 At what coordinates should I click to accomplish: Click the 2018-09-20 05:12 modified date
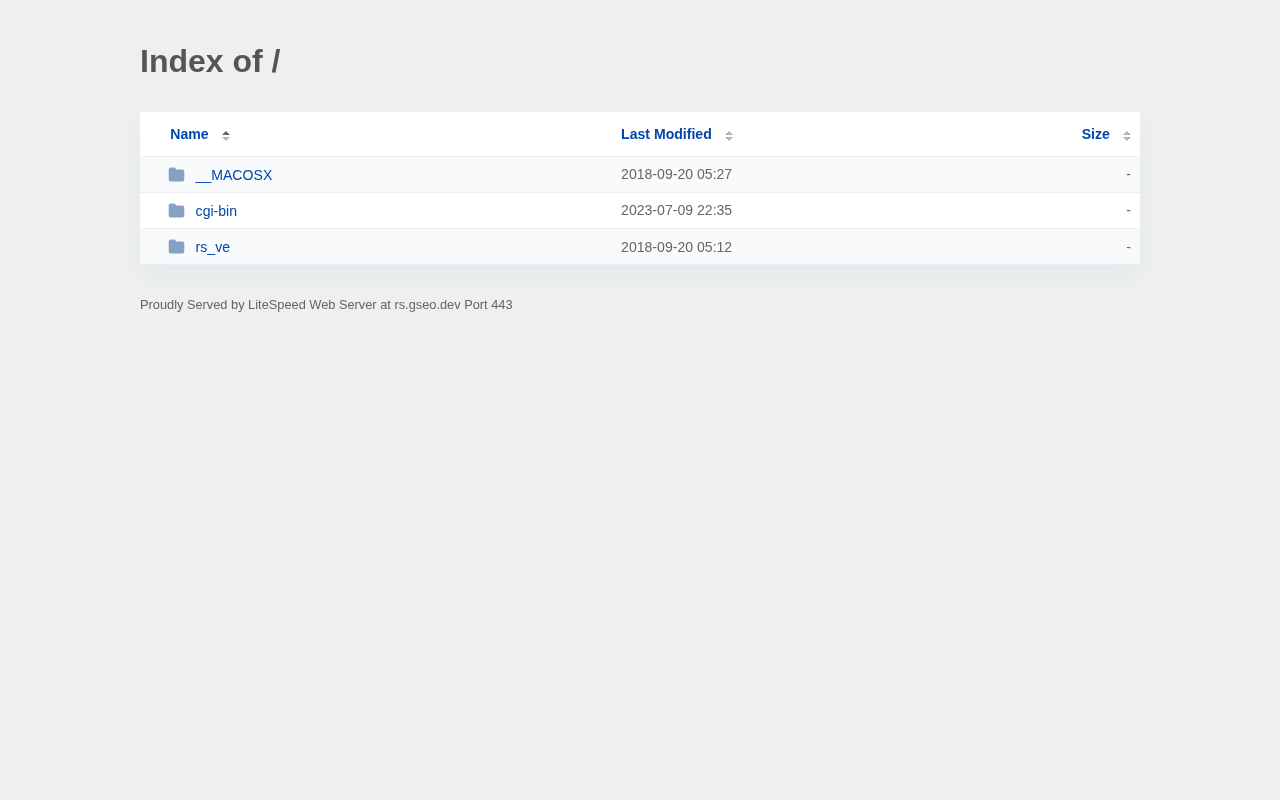(x=676, y=247)
